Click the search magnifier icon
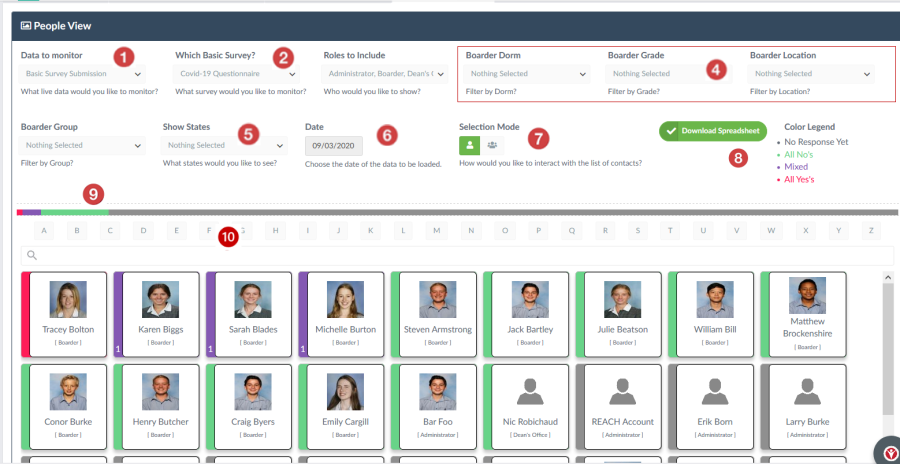900x464 pixels. pos(32,255)
